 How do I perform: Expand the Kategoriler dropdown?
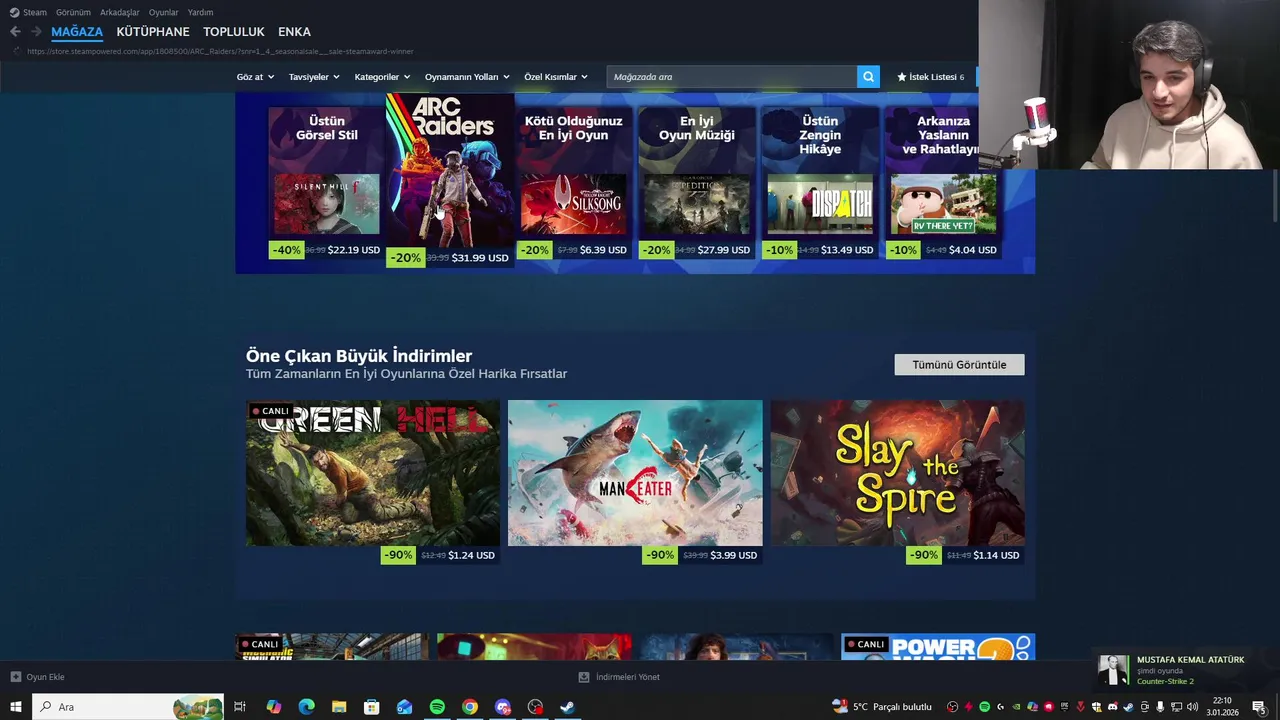pyautogui.click(x=382, y=77)
